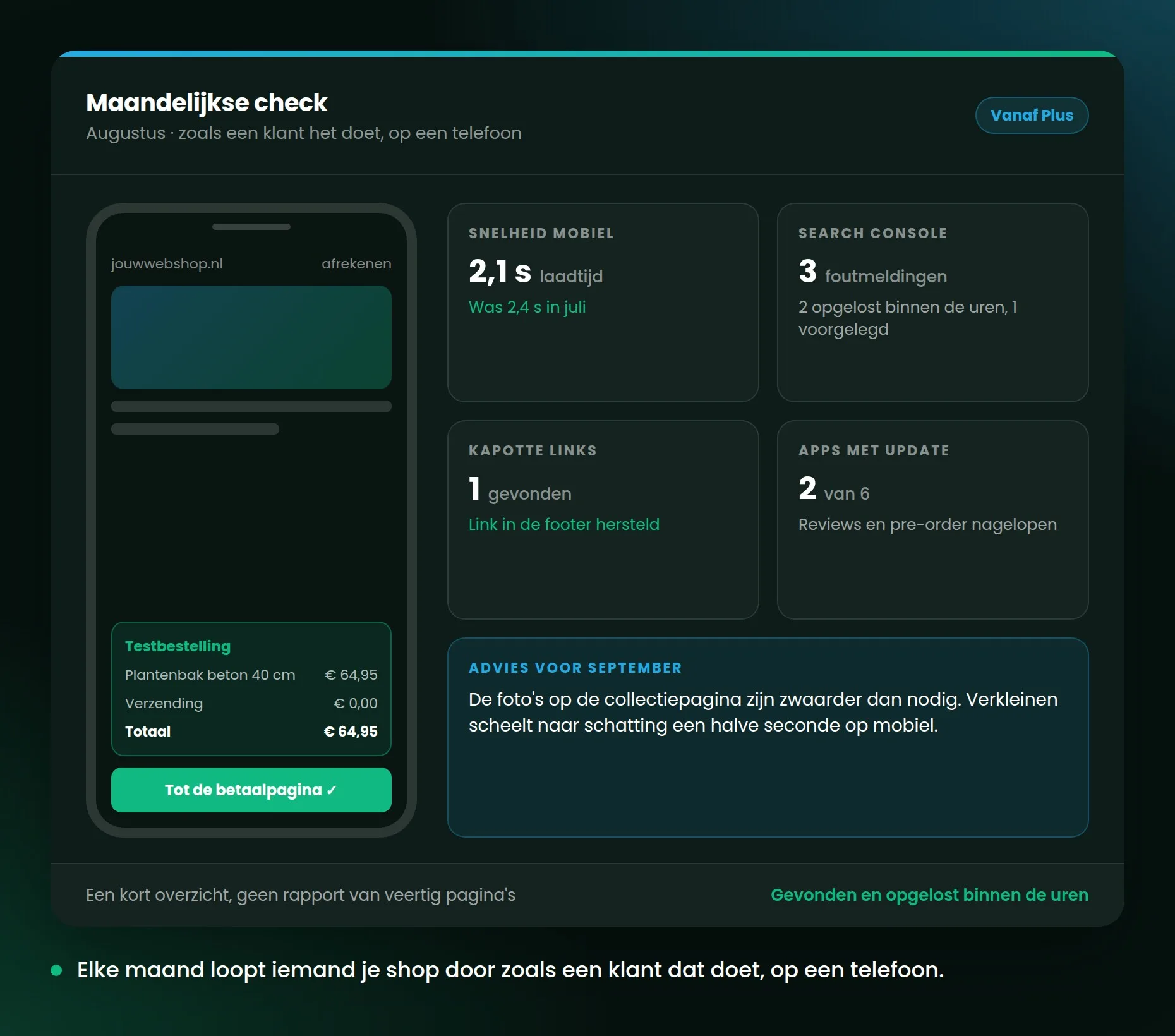This screenshot has width=1175, height=1036.
Task: Click 'Link in de footer hersteld'
Action: 563,524
